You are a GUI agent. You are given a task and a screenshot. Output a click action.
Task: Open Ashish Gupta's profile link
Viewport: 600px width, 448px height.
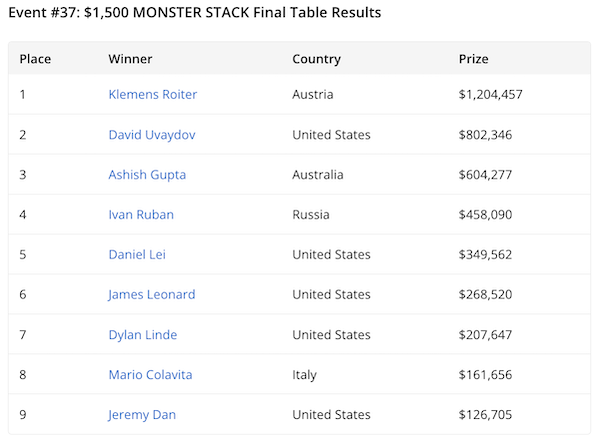(x=147, y=174)
